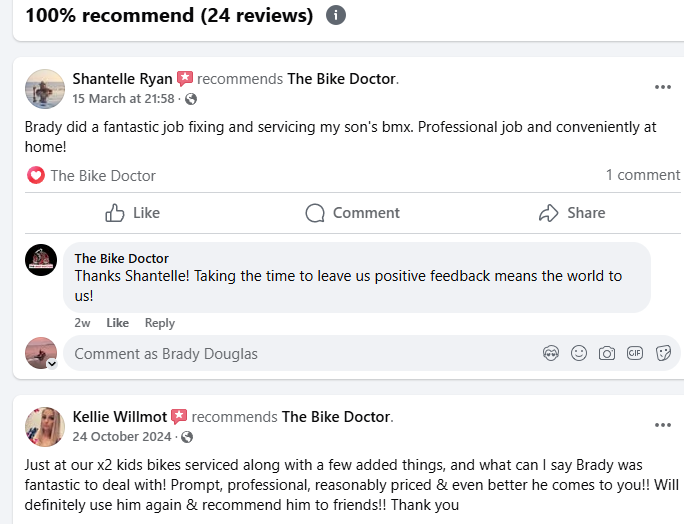
Task: Share Shantelle Ryan's review
Action: [x=572, y=213]
